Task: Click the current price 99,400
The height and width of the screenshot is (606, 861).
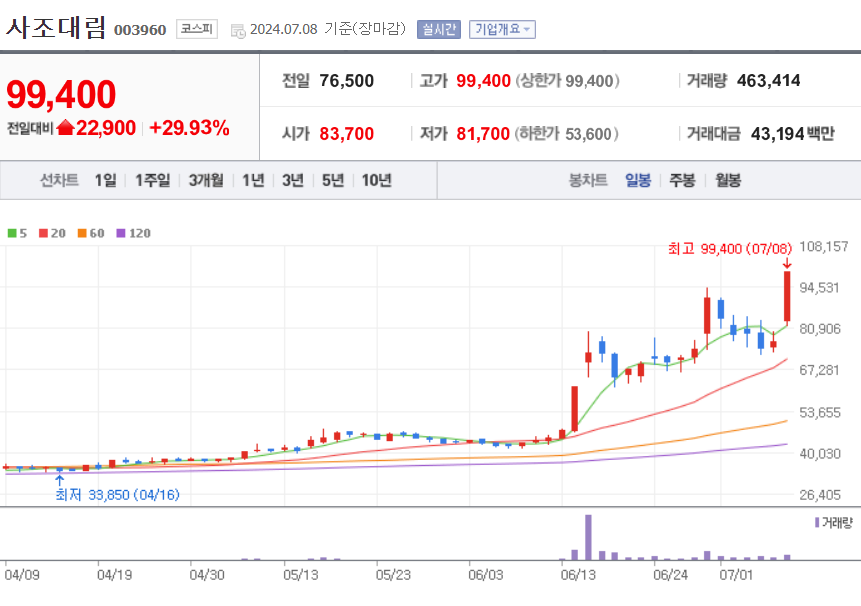Action: (61, 94)
